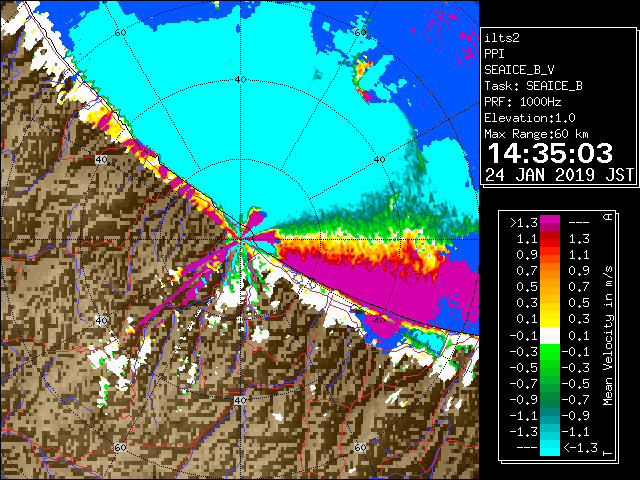Click the northeast '60' range ring label

tap(360, 33)
